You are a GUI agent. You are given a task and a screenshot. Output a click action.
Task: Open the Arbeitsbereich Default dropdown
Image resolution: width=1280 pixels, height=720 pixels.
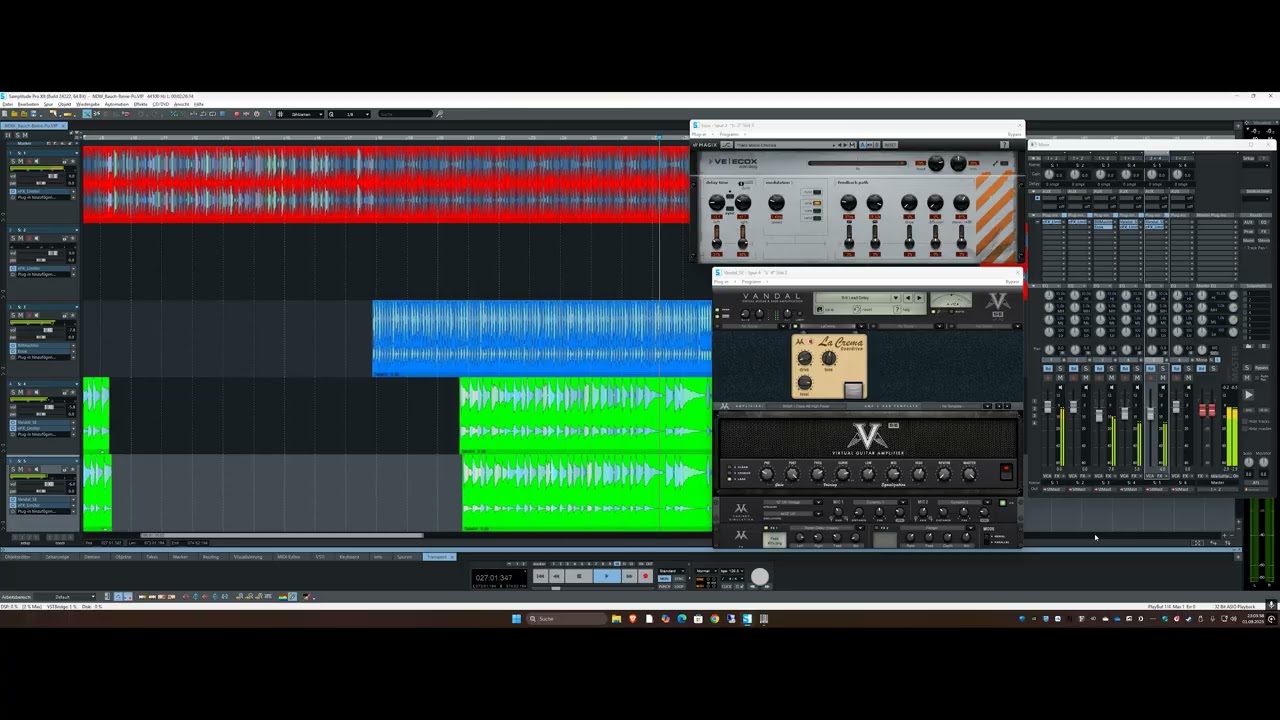coord(65,597)
